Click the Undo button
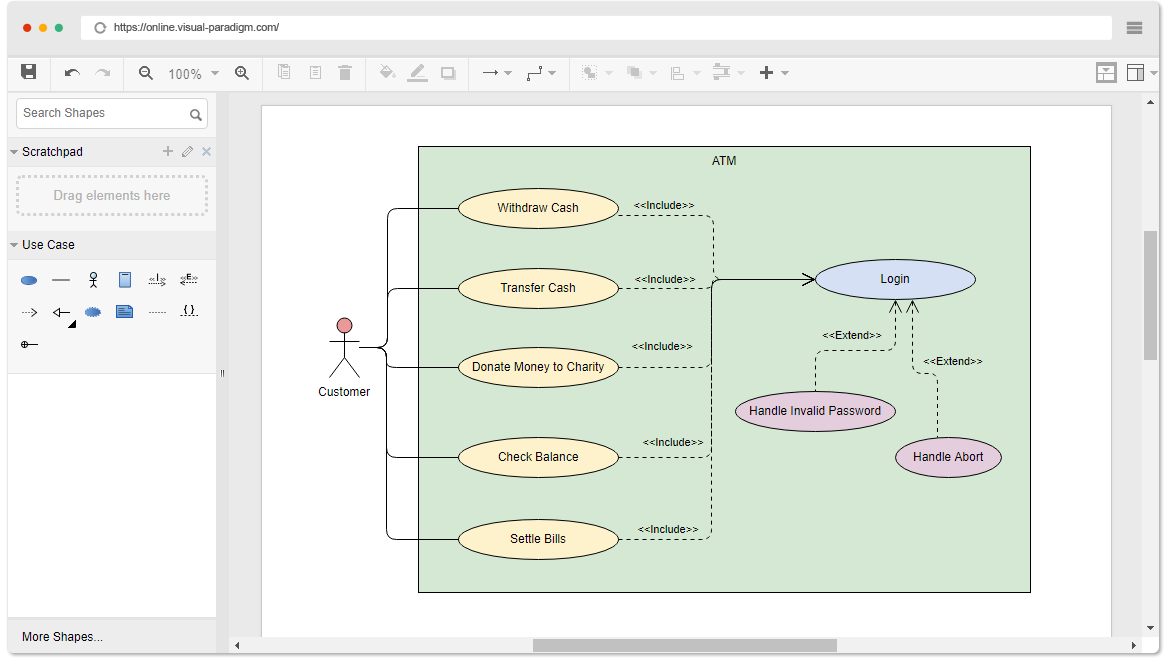Viewport: 1170px width, 665px height. [70, 72]
